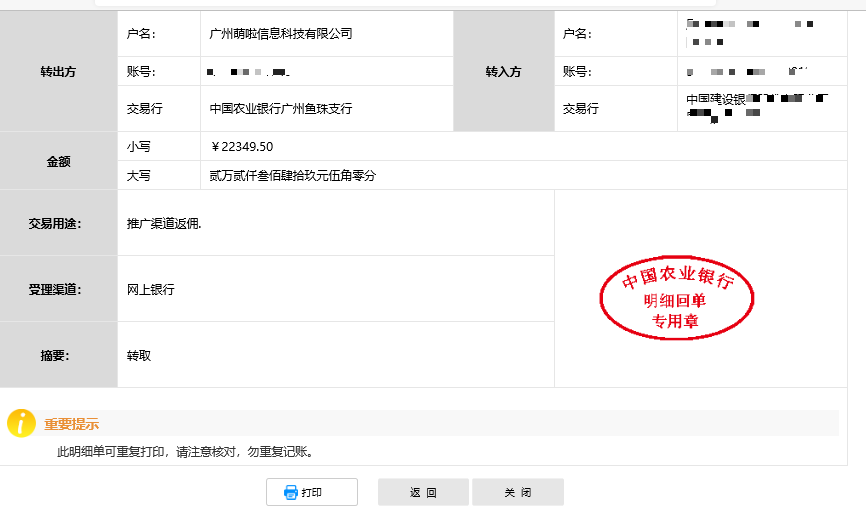Select uppercase amount 贰万贰仟叁佰肆拾玖元伍角零分

[x=292, y=176]
